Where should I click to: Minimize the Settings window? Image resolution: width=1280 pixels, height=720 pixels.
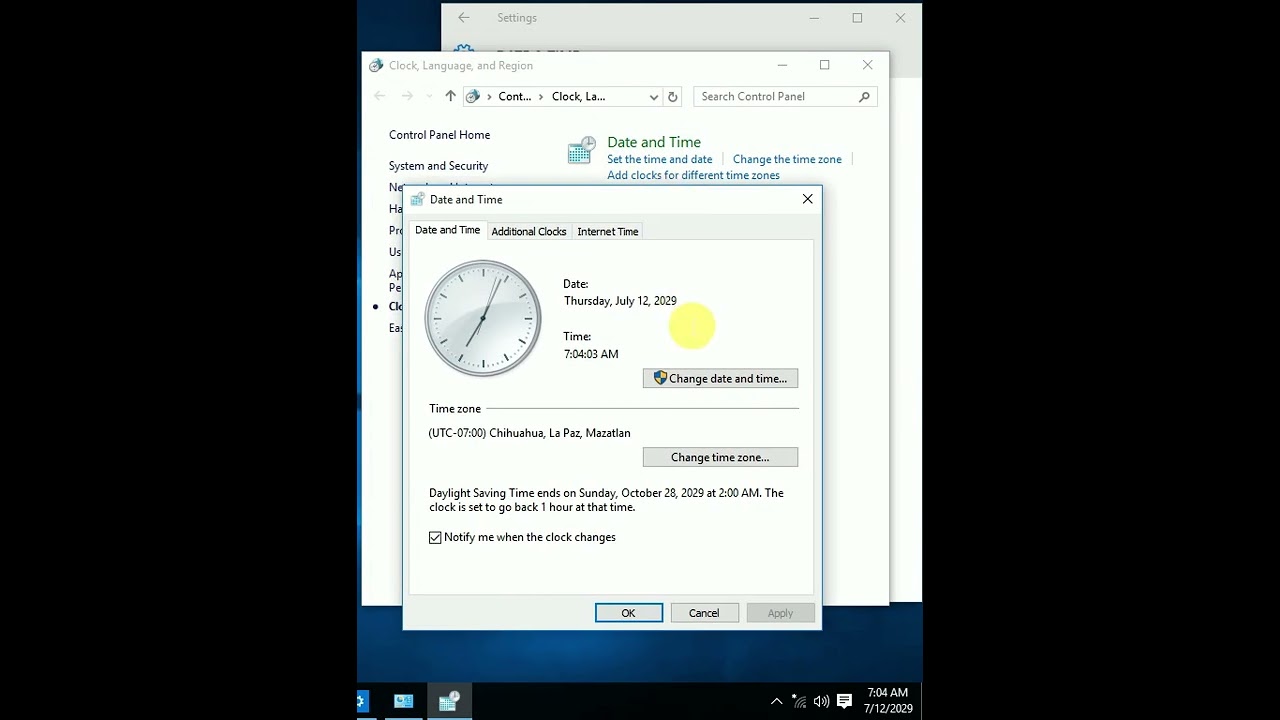[814, 18]
